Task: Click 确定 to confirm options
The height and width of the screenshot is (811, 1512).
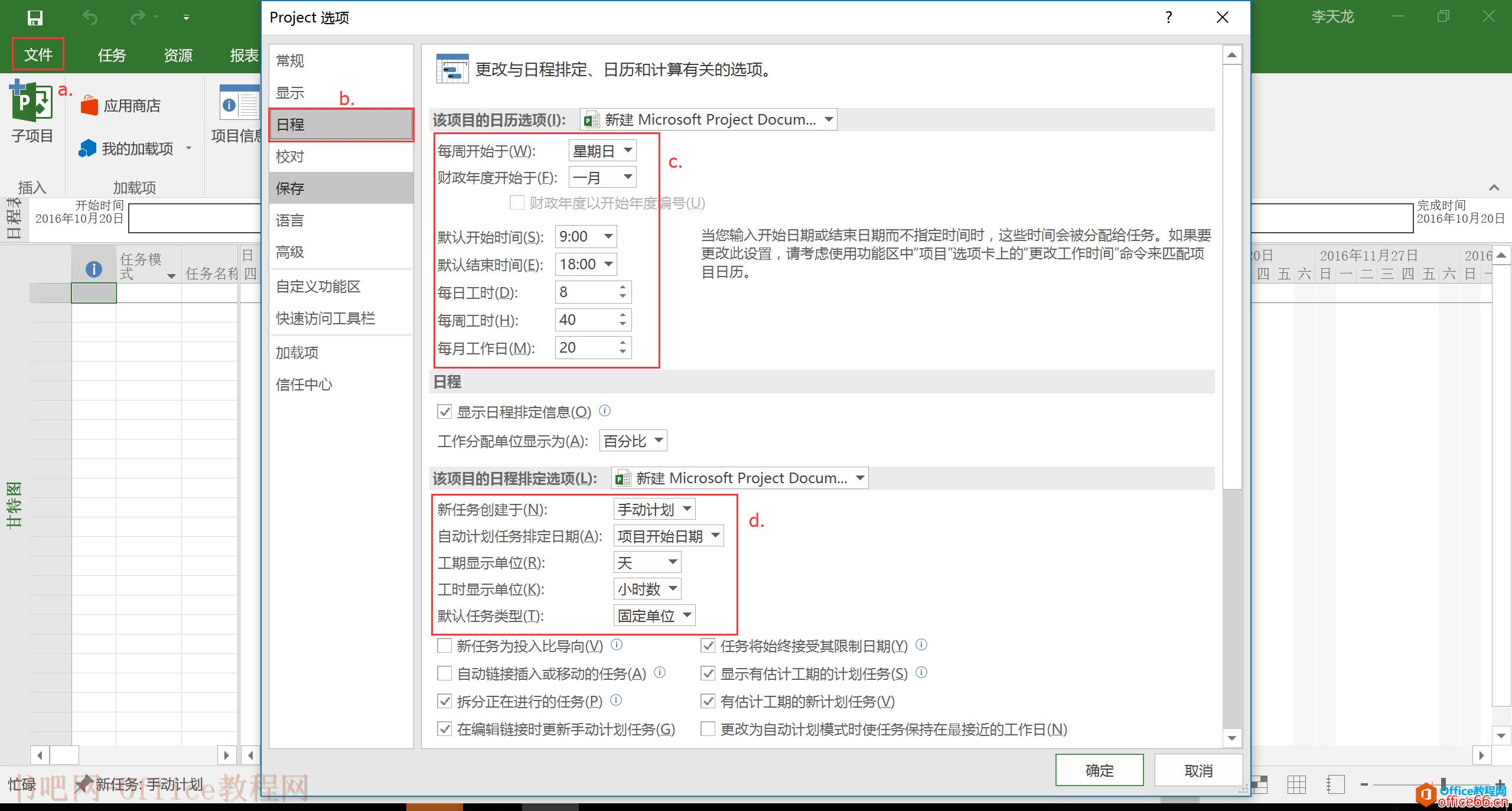Action: click(1099, 770)
